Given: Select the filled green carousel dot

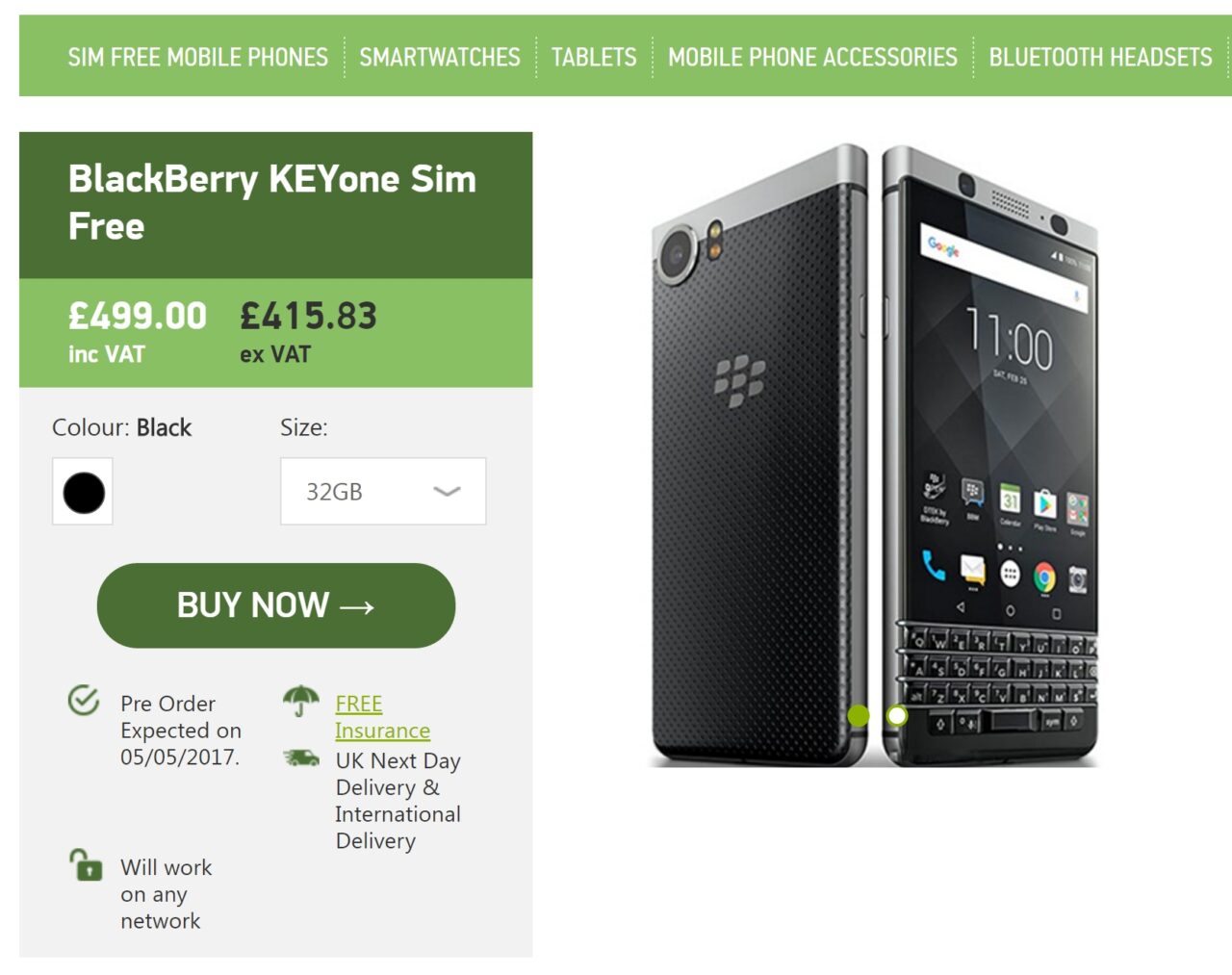Looking at the screenshot, I should [859, 715].
